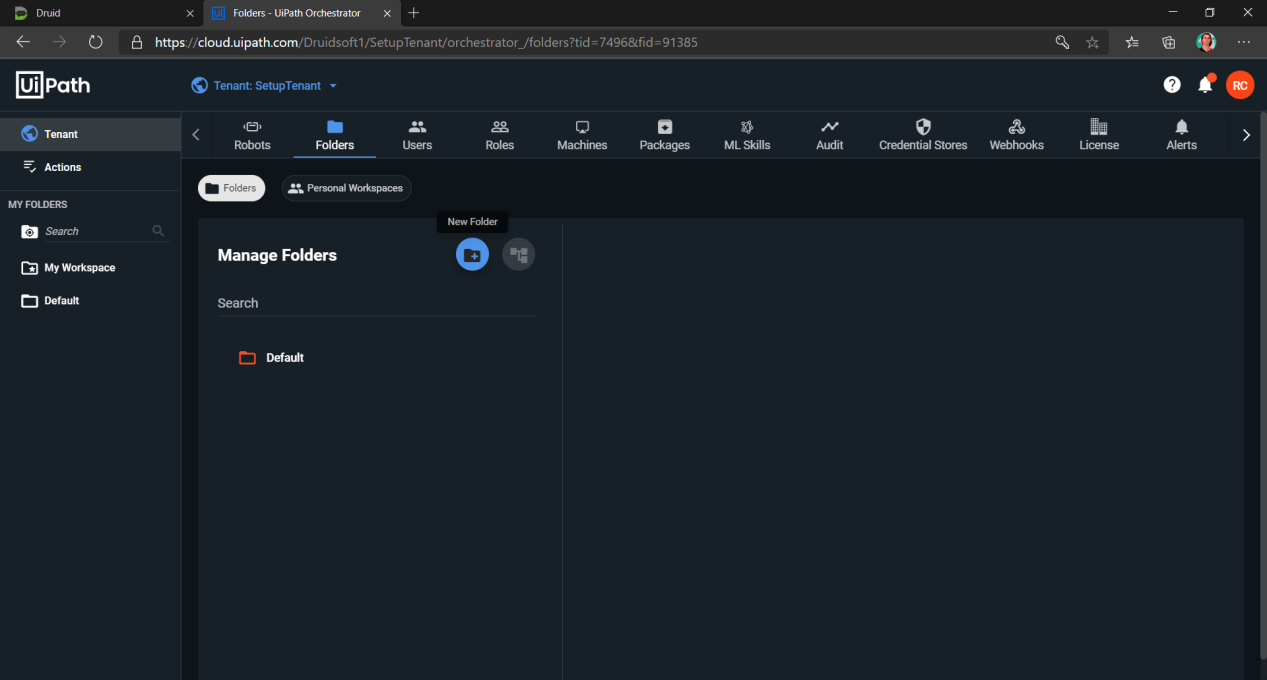Select the Folders pill toggle
Screen dimensions: 1267x680
[x=231, y=188]
